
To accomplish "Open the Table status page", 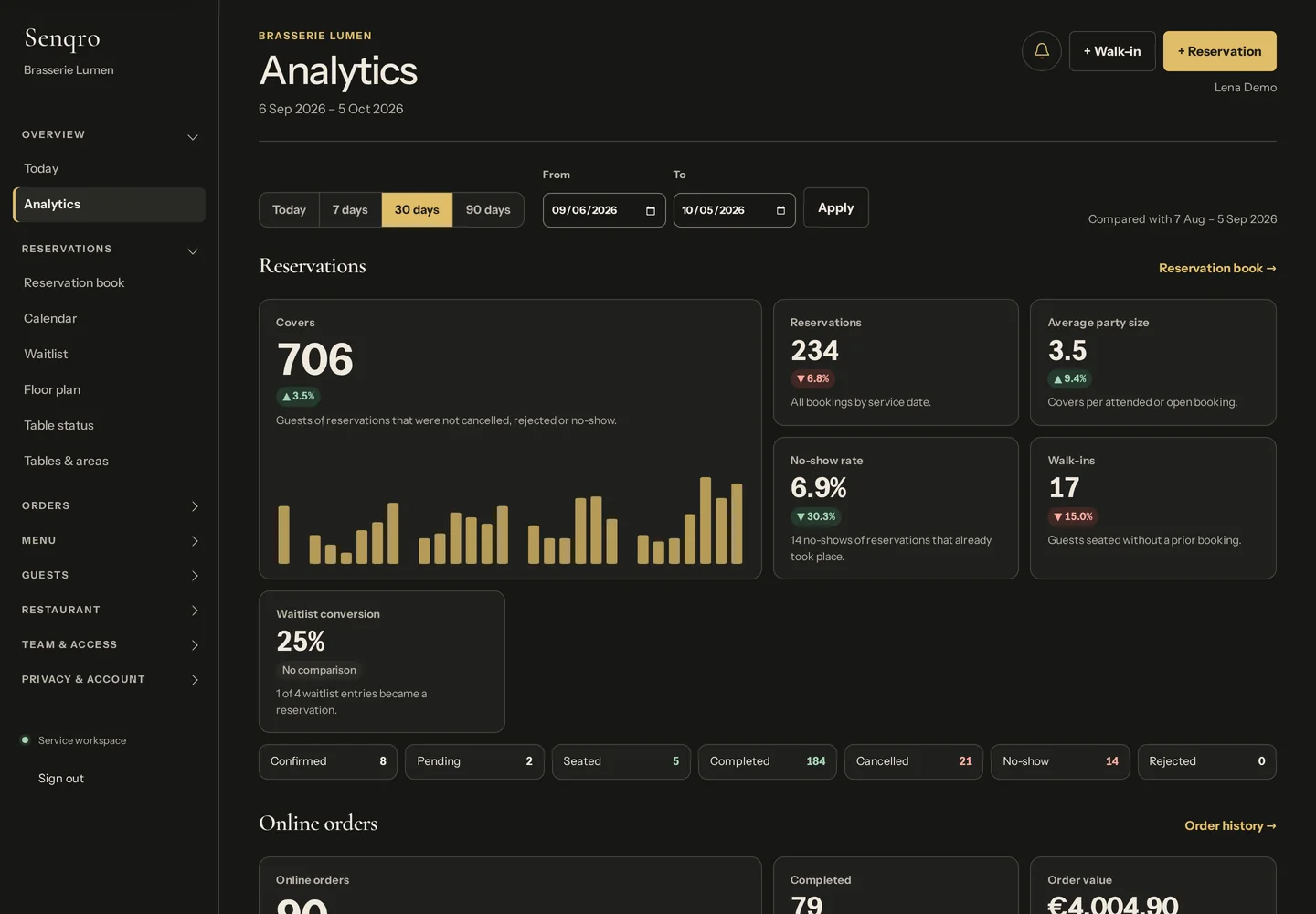I will coord(110,425).
